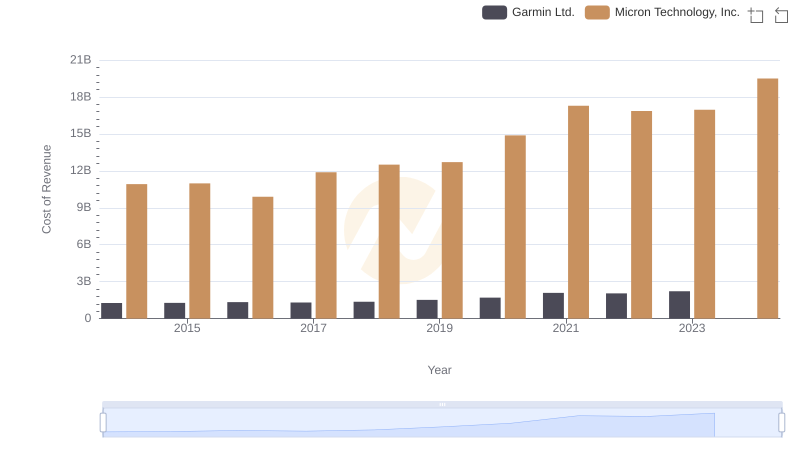Click the Garmin bar for 2019
800x461 pixels.
coord(427,309)
